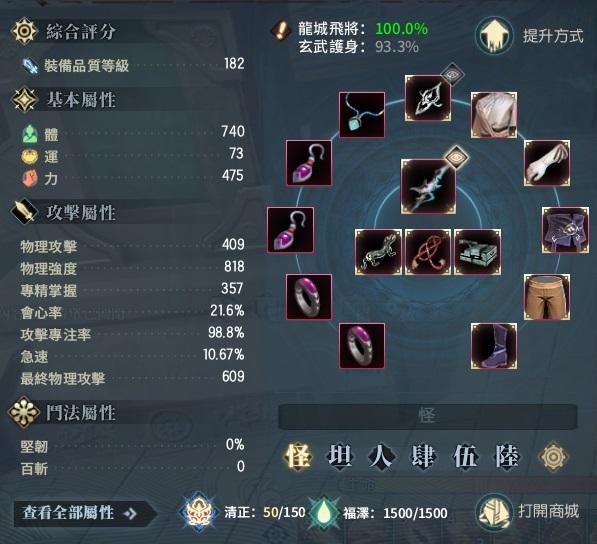597x544 pixels.
Task: Select the 陸 equipment set tab
Action: click(x=507, y=456)
